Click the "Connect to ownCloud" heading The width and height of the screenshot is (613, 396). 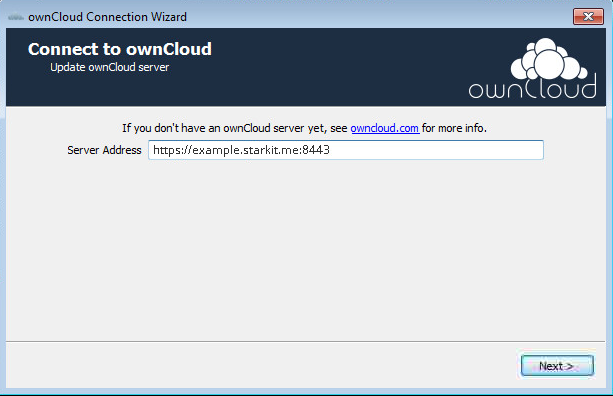point(120,49)
